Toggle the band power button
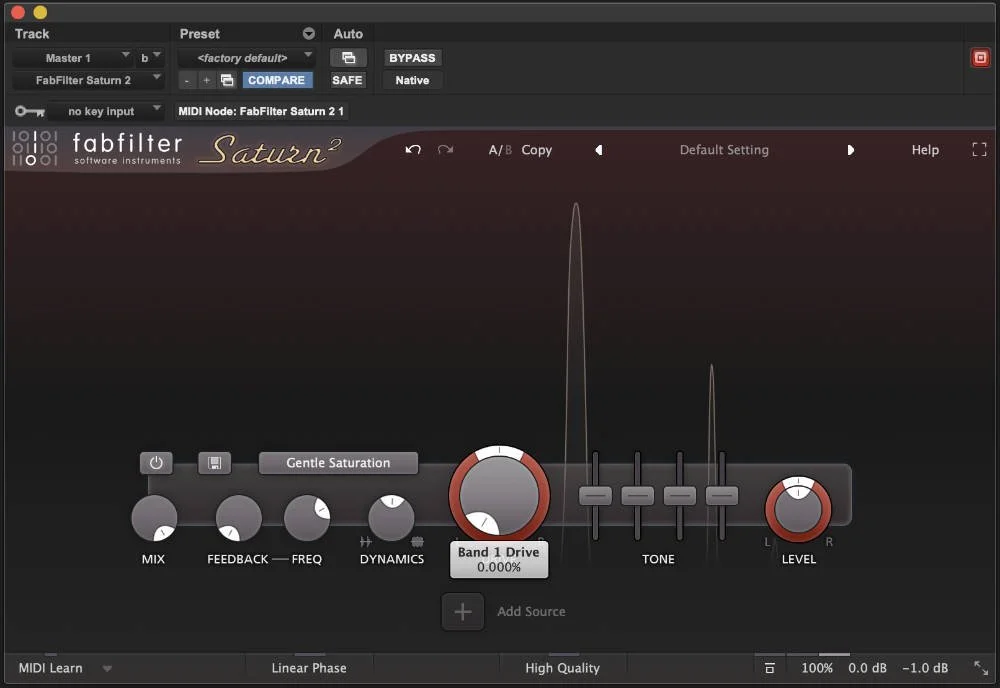 [156, 463]
